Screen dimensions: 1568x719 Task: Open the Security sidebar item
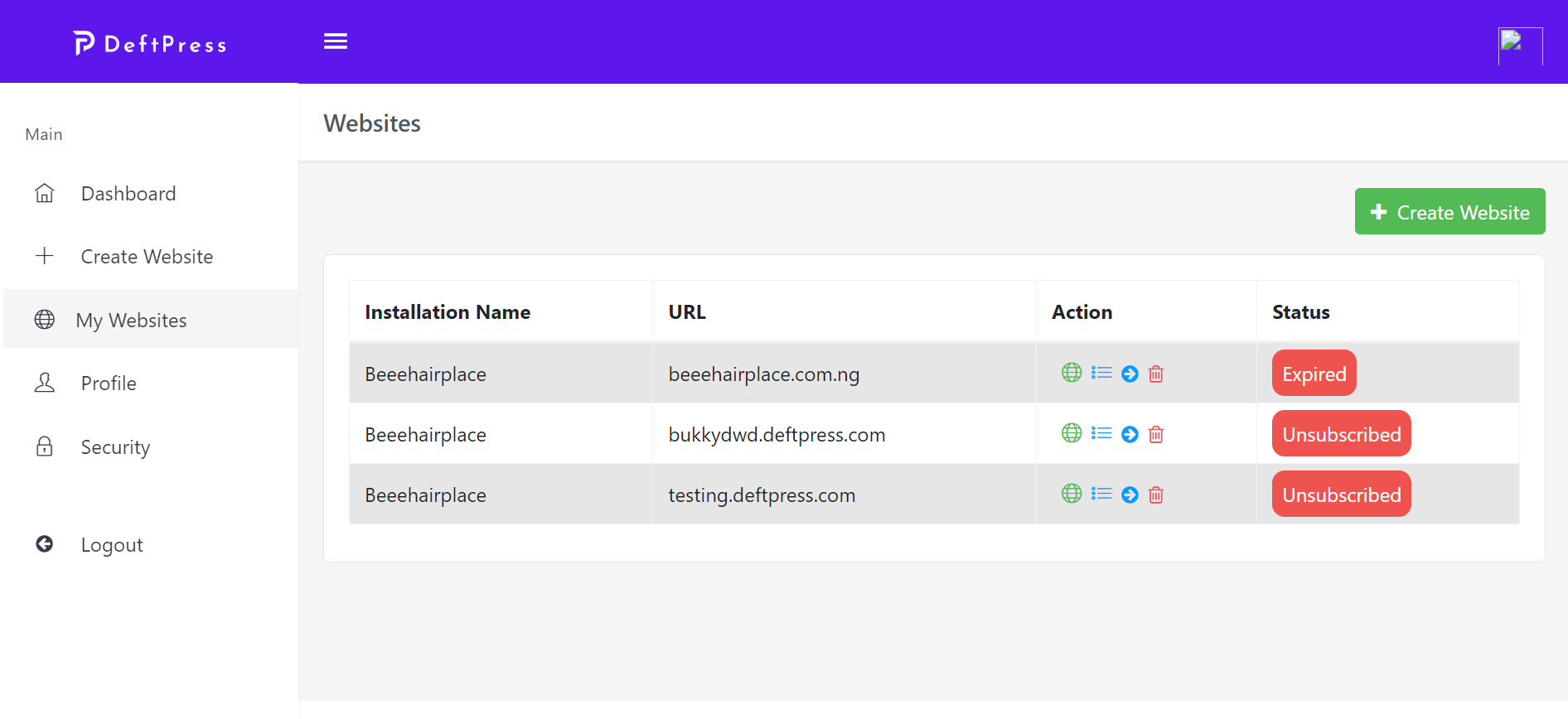point(115,447)
